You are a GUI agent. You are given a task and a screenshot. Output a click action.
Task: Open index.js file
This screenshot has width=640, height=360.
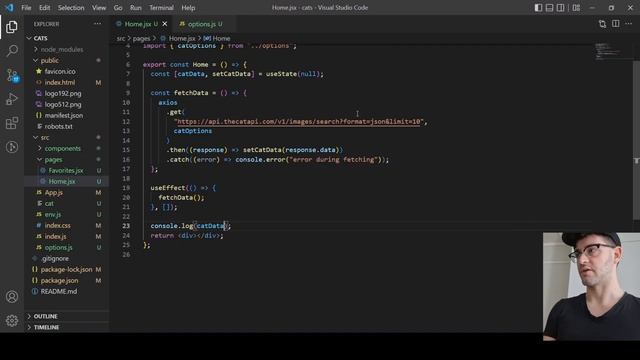tap(67, 237)
